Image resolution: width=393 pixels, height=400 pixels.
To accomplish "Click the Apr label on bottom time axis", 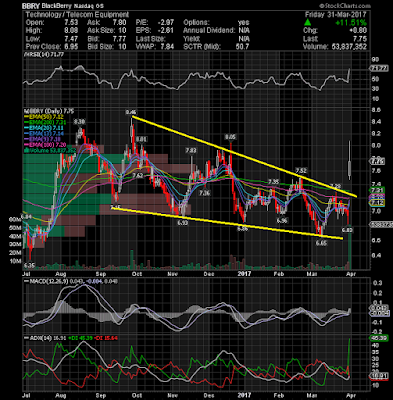I will (352, 396).
